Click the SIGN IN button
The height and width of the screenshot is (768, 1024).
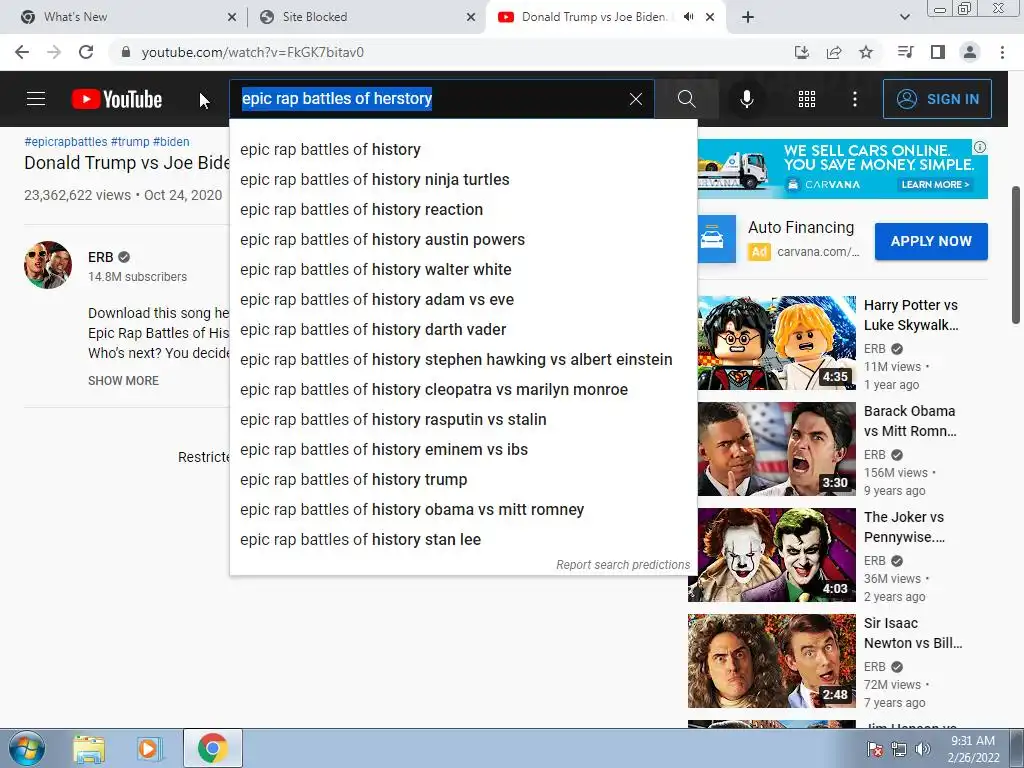(937, 99)
